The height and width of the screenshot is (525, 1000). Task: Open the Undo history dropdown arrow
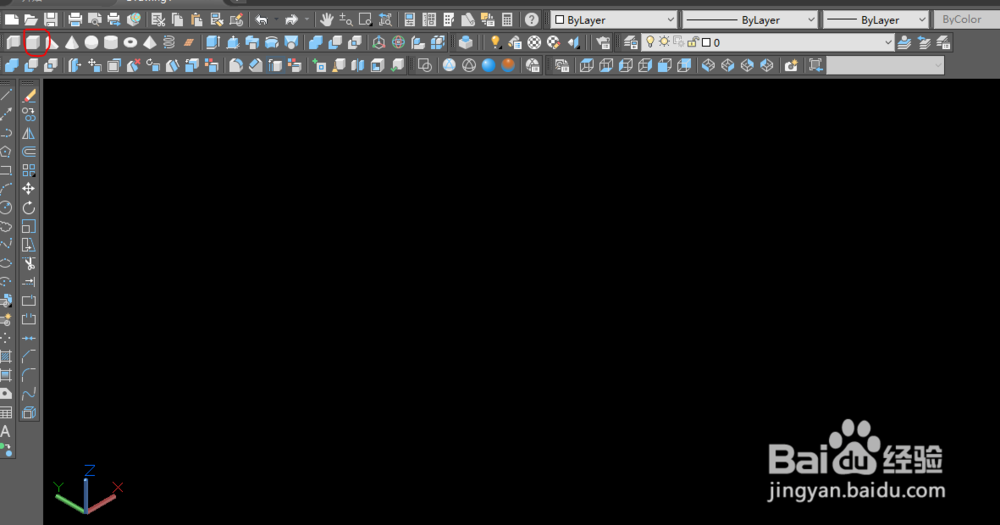click(x=276, y=20)
